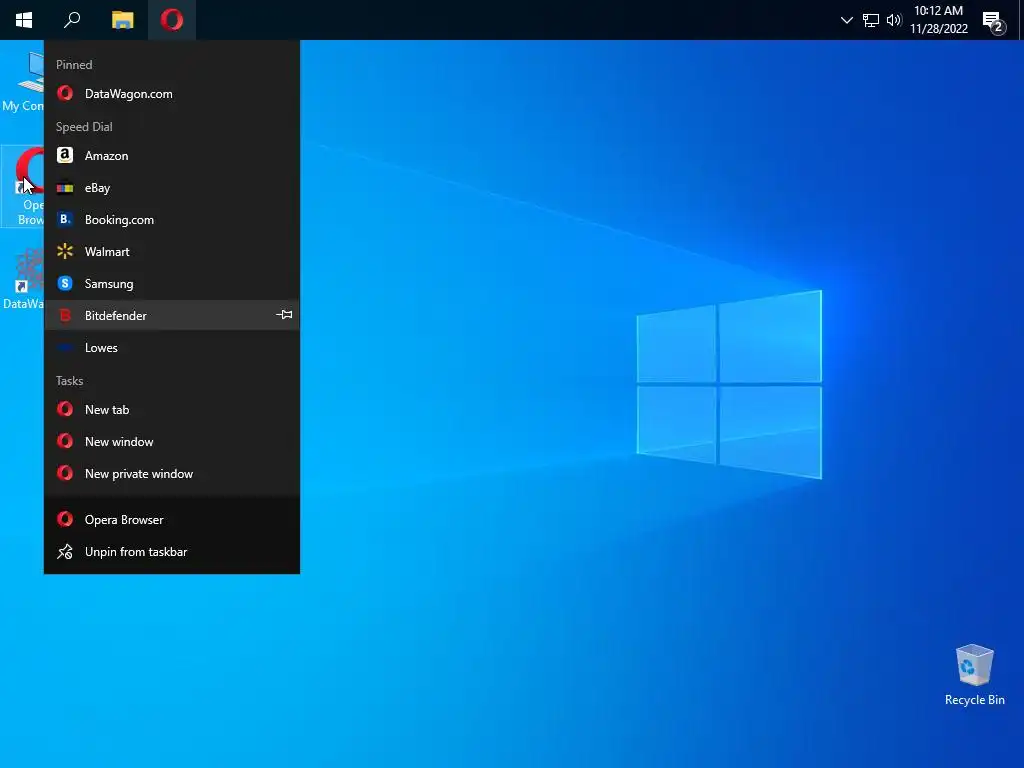
Task: Open Action Center notifications icon
Action: click(994, 22)
